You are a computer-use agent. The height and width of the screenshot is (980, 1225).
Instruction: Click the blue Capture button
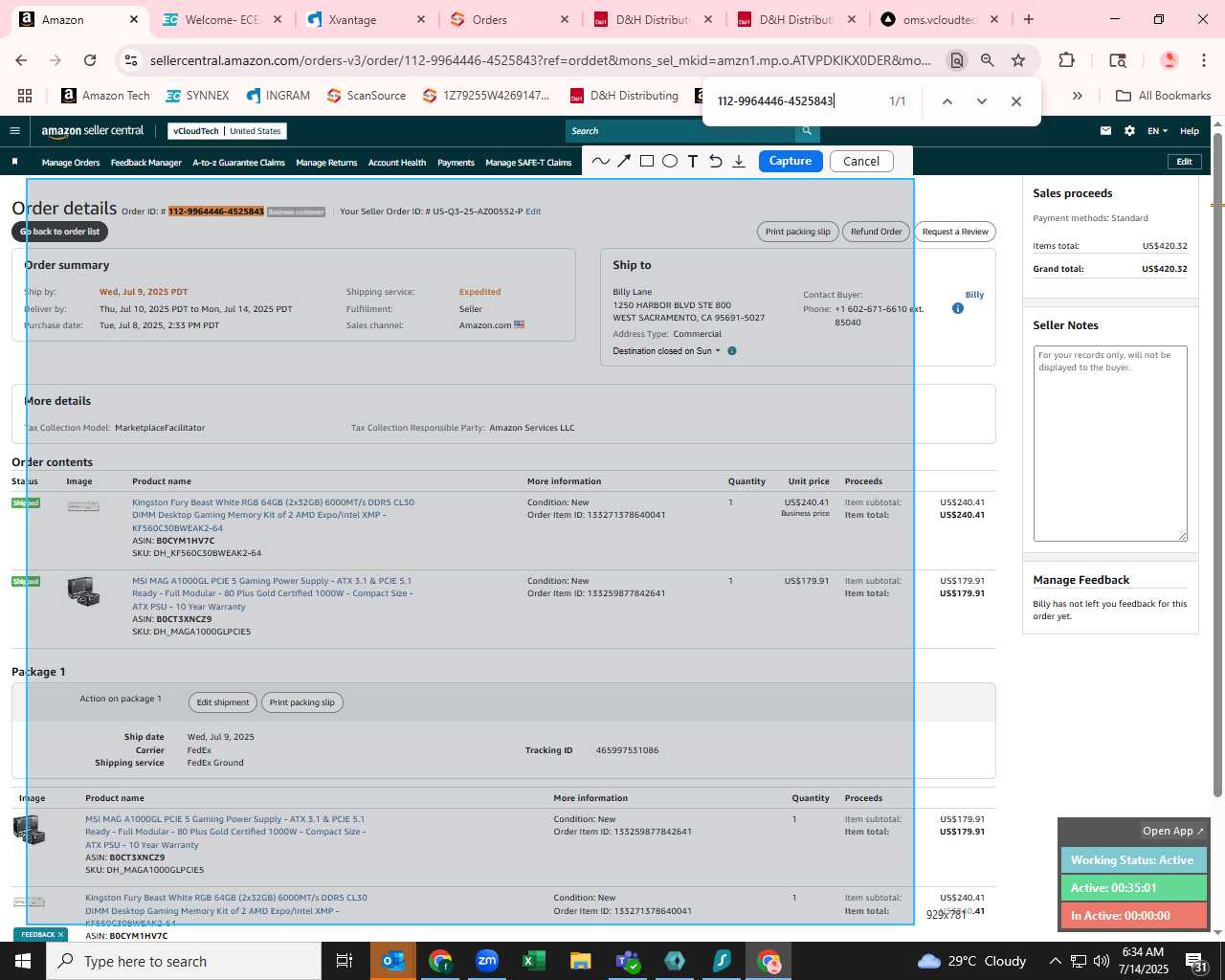pyautogui.click(x=791, y=161)
